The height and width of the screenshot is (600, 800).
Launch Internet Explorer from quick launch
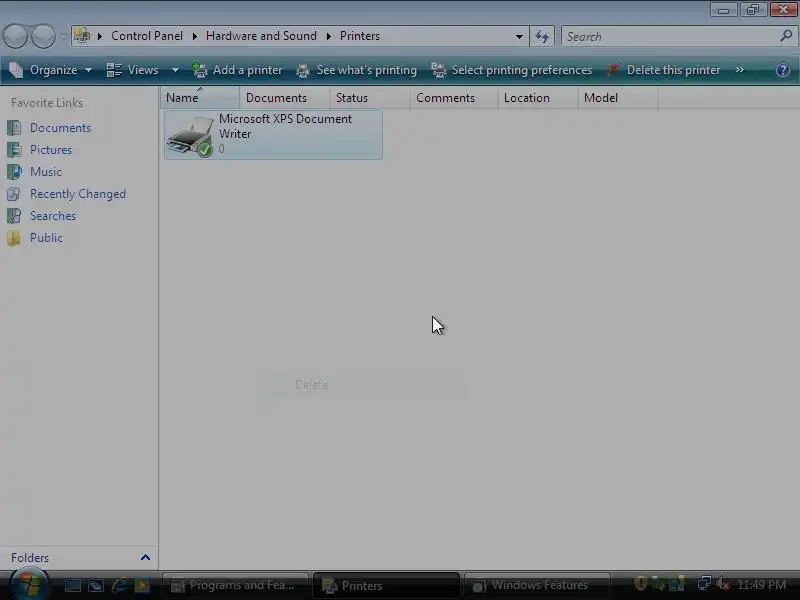[x=119, y=586]
